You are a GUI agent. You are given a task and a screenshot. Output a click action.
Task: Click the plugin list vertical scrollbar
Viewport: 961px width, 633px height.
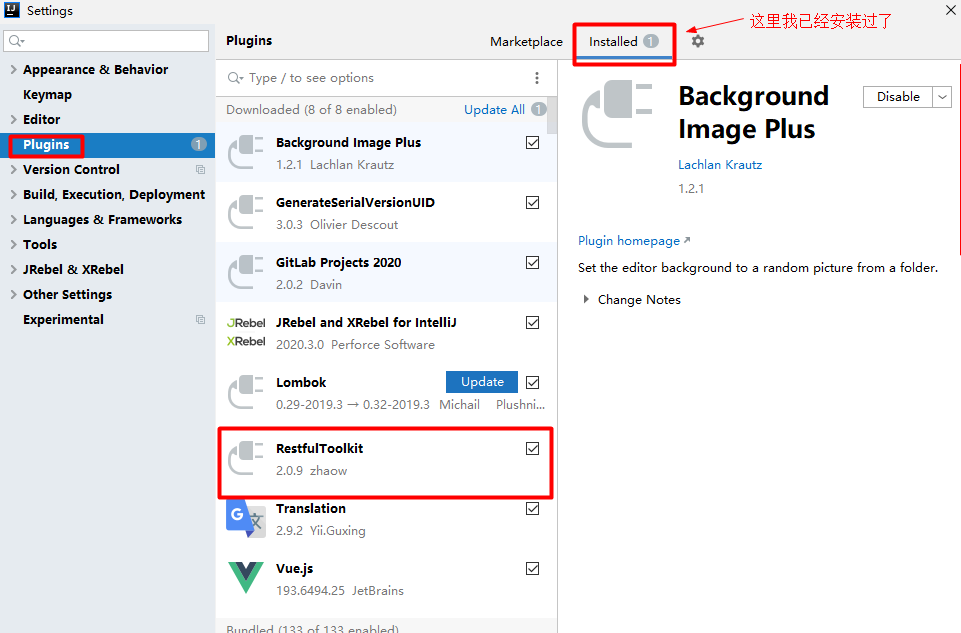tap(552, 115)
